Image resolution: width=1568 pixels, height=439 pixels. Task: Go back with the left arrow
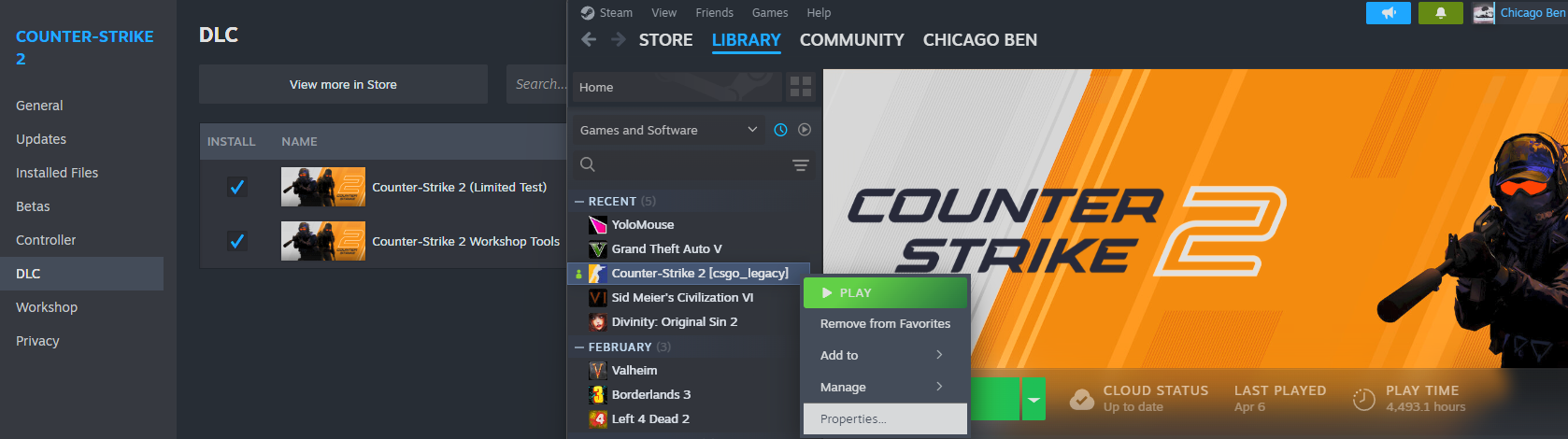click(589, 39)
